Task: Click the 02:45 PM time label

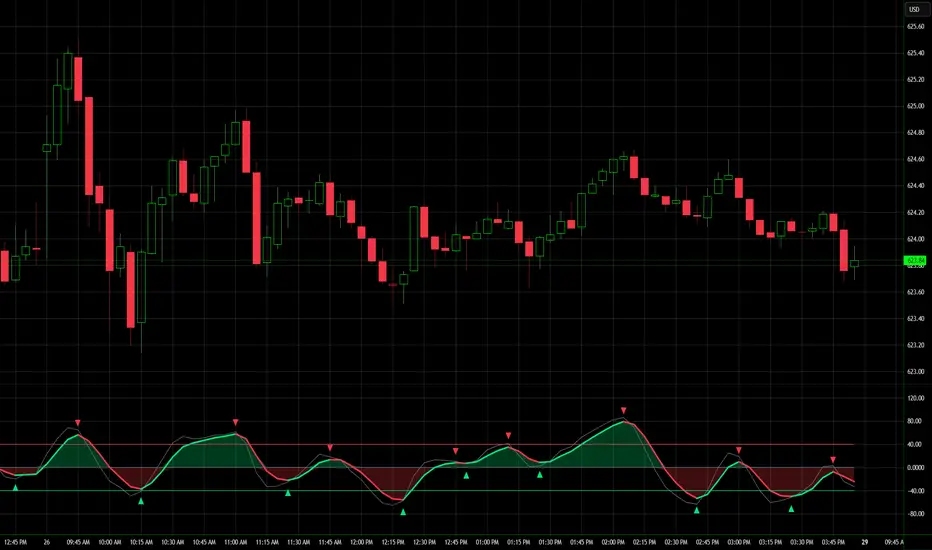Action: (707, 542)
